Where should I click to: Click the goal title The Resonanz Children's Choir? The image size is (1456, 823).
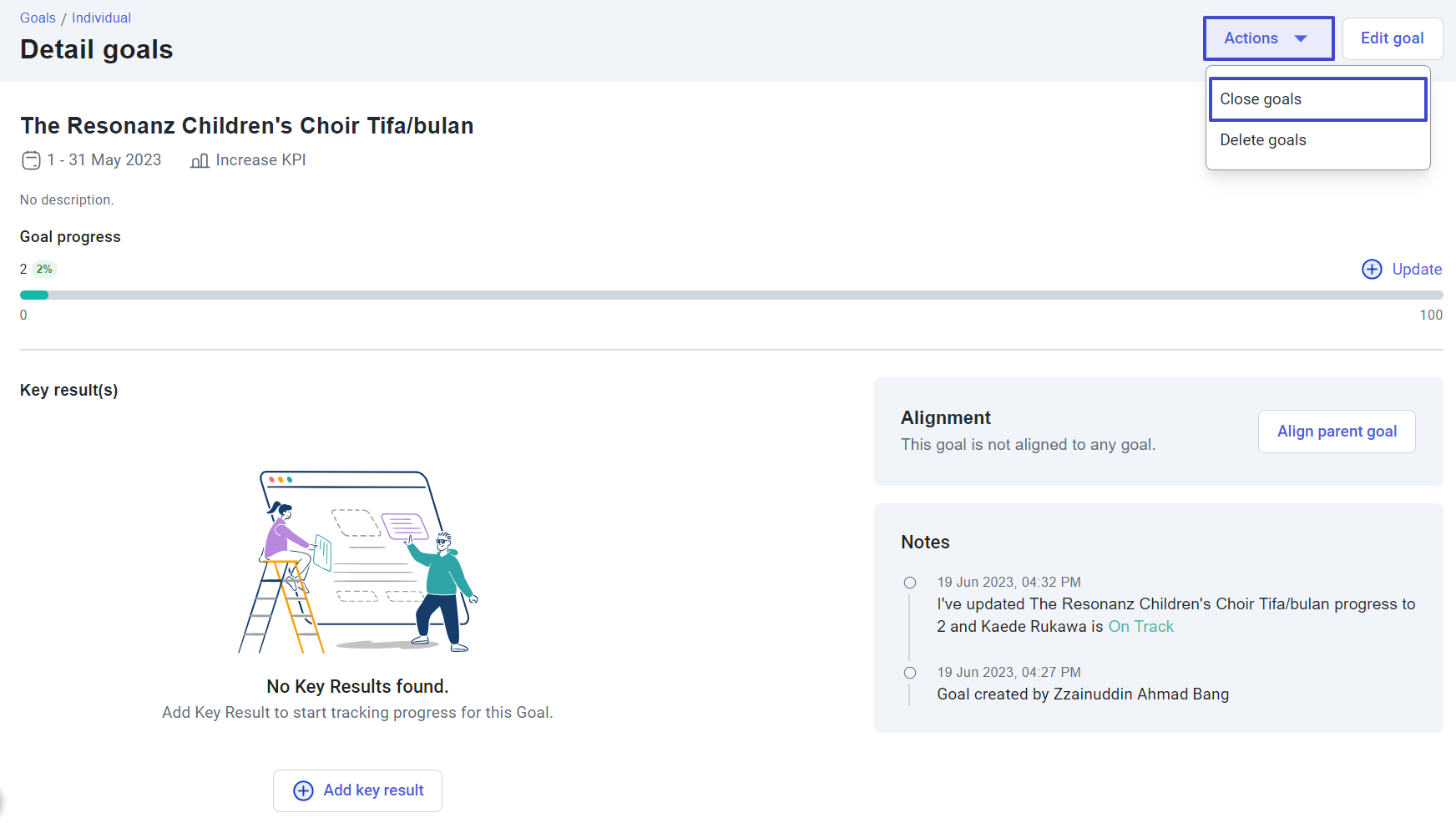pos(247,126)
